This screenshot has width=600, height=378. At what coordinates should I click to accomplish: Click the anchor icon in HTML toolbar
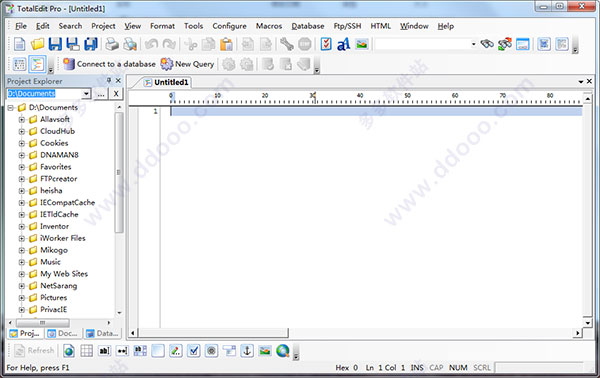coord(247,350)
